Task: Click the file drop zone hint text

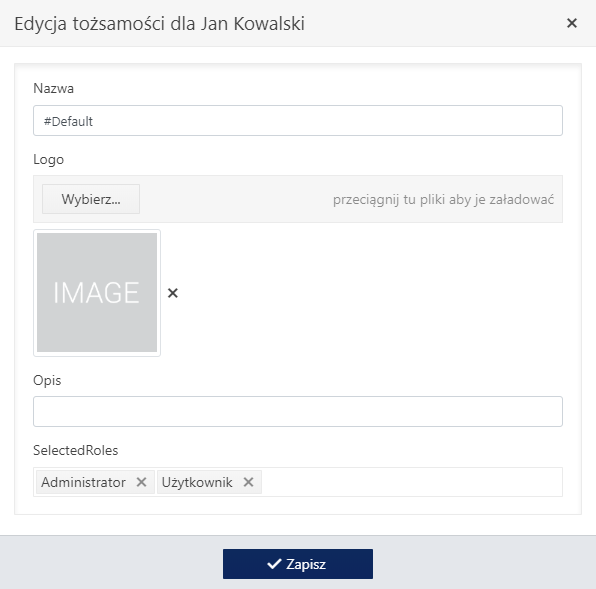Action: 443,199
